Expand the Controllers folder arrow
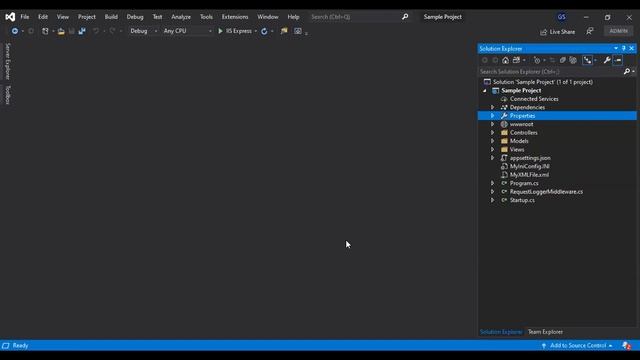This screenshot has height=360, width=640. (493, 133)
